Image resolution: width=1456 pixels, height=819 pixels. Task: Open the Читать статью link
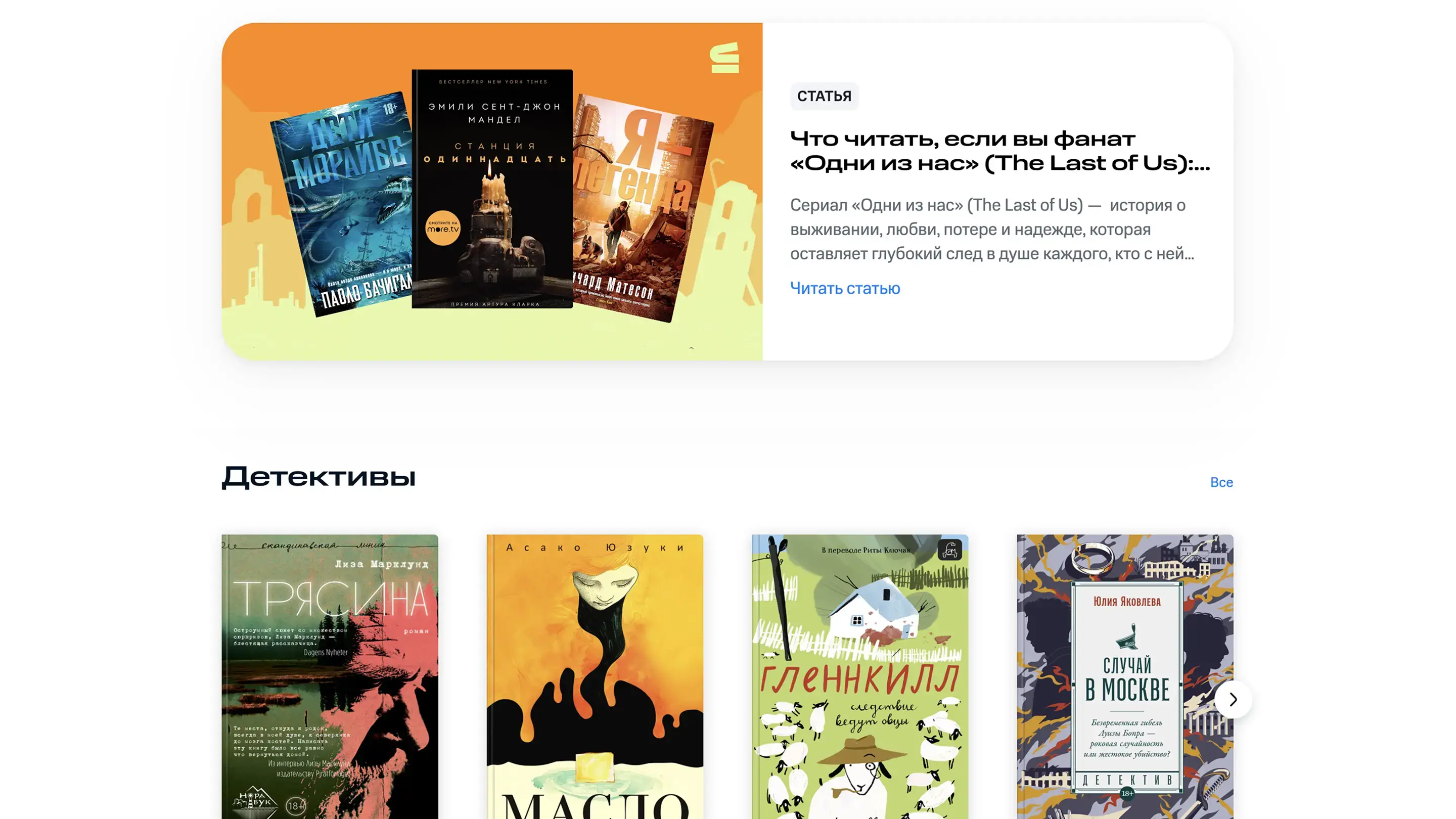[x=845, y=288]
